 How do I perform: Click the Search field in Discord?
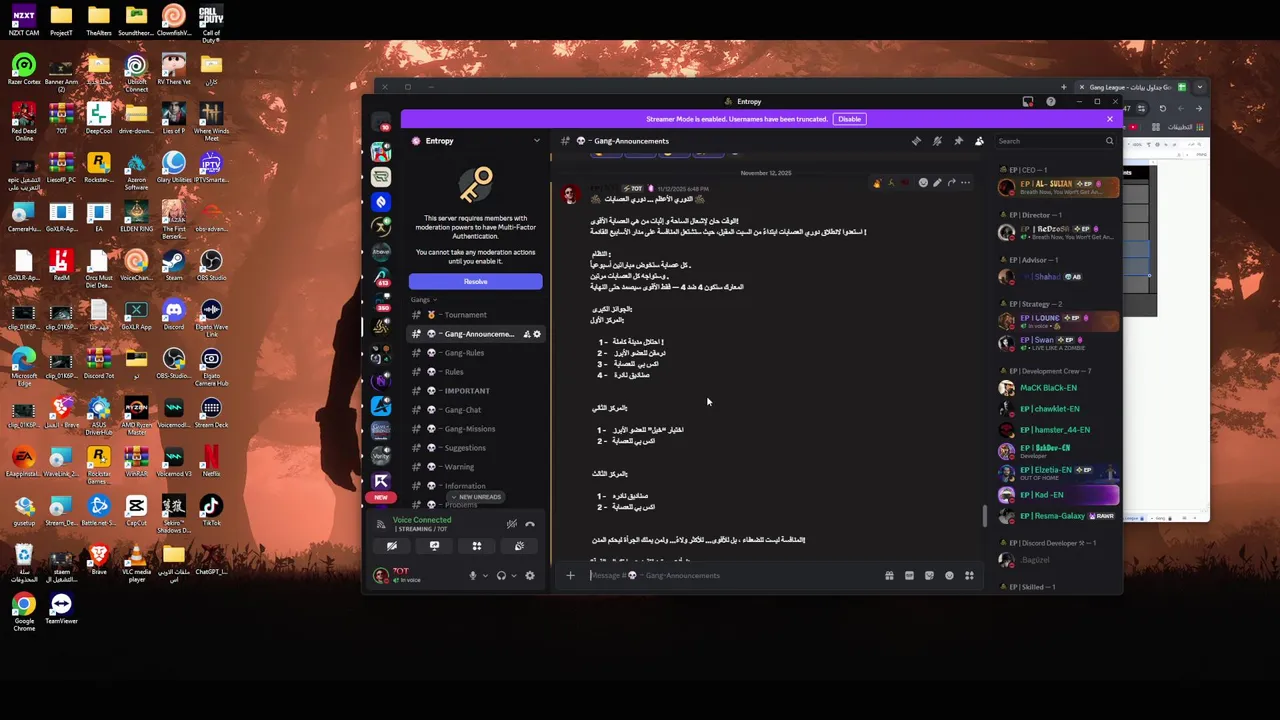1056,141
